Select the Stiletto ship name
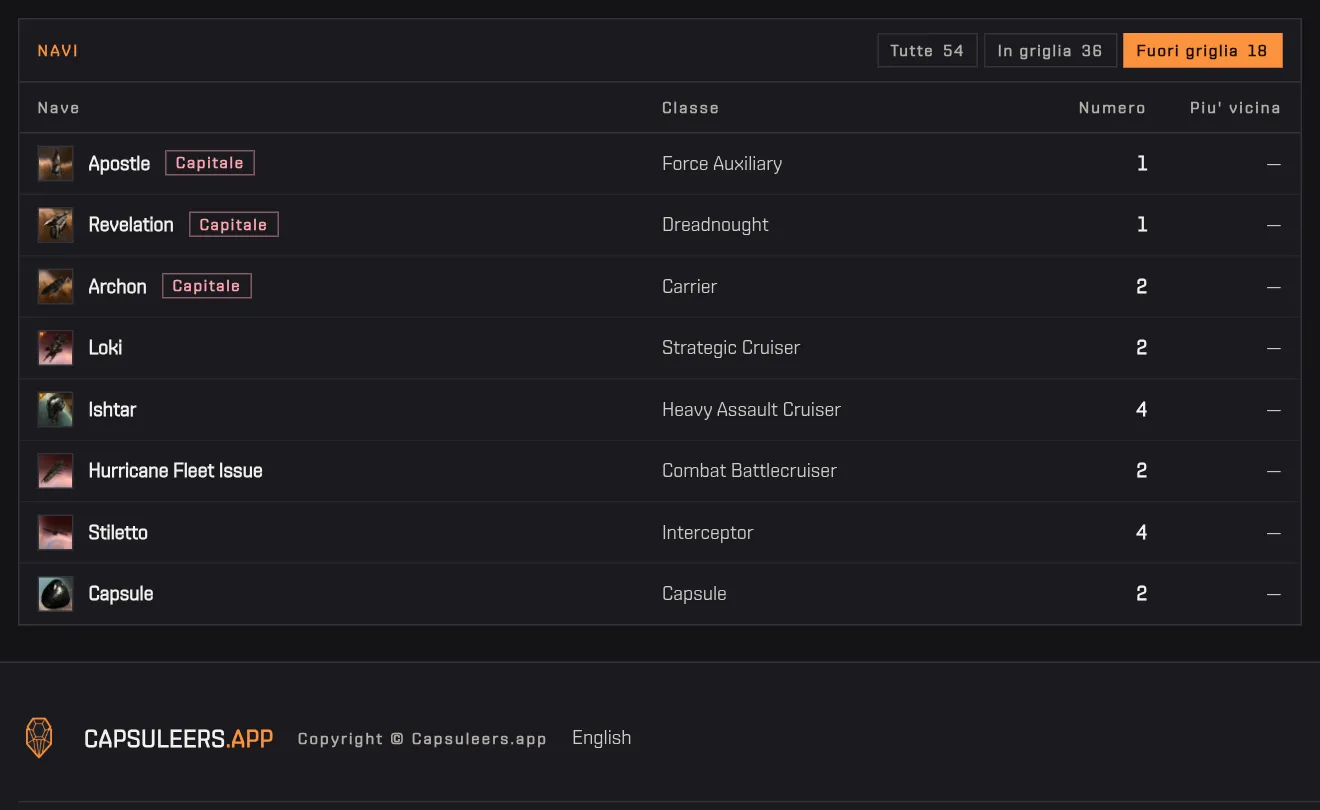Viewport: 1320px width, 810px height. coord(118,533)
